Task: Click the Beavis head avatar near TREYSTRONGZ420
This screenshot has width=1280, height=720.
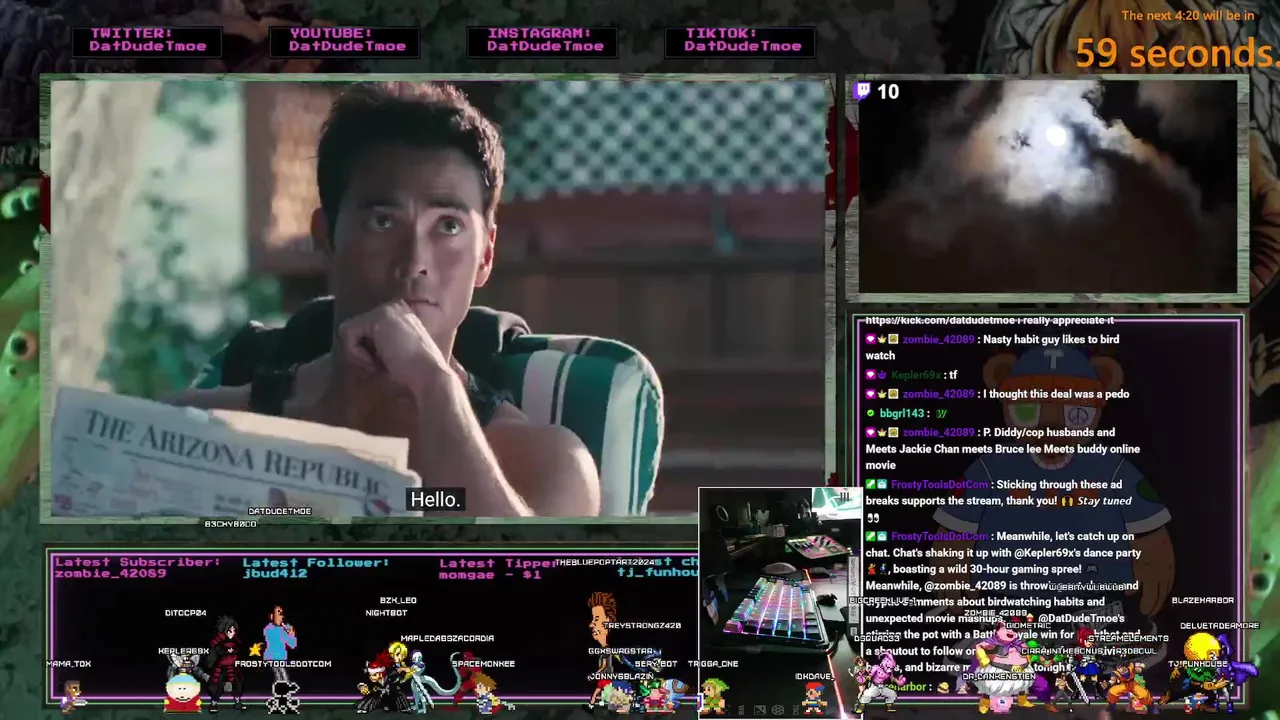Action: point(602,620)
